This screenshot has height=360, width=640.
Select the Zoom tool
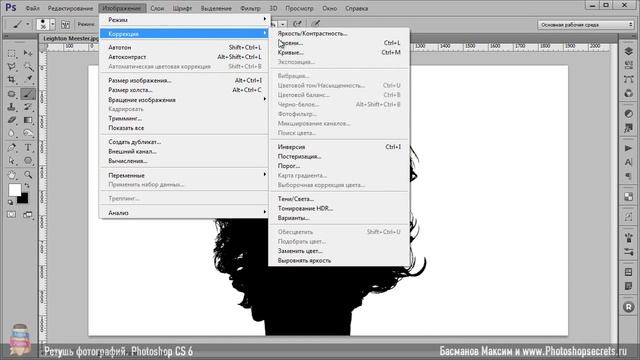(28, 175)
